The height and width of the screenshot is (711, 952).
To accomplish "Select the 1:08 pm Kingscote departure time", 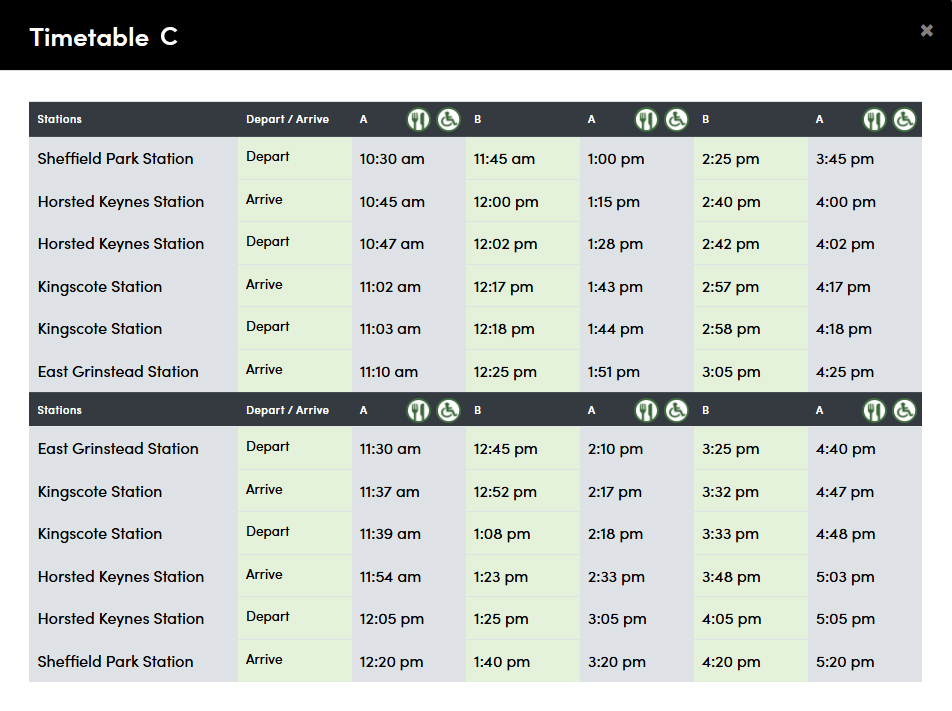I will coord(502,534).
